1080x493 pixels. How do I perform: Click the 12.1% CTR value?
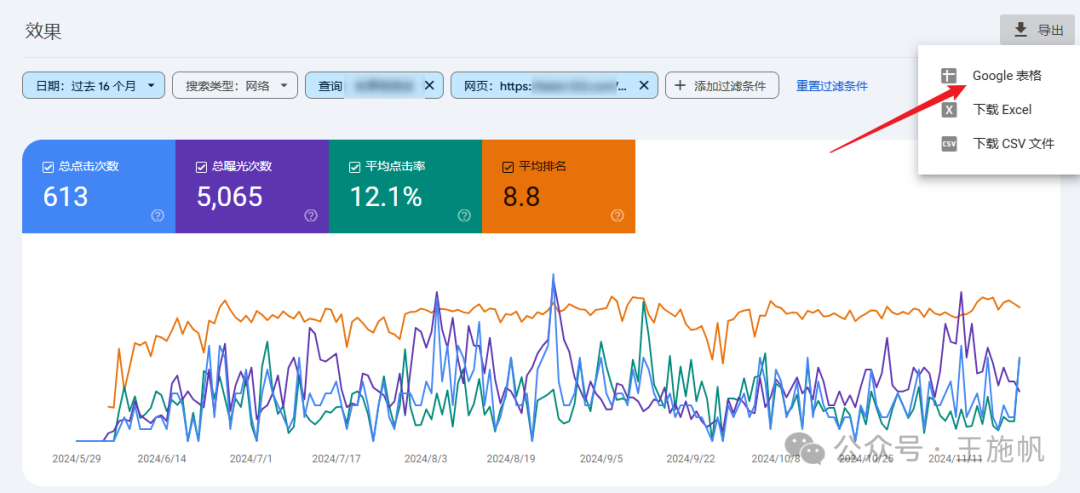click(386, 197)
